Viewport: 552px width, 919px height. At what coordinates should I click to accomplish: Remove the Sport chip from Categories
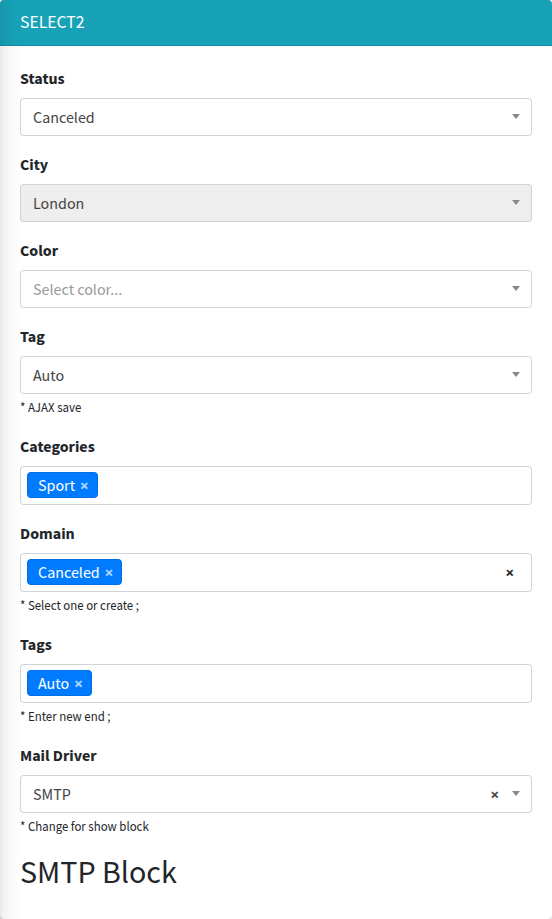click(84, 486)
